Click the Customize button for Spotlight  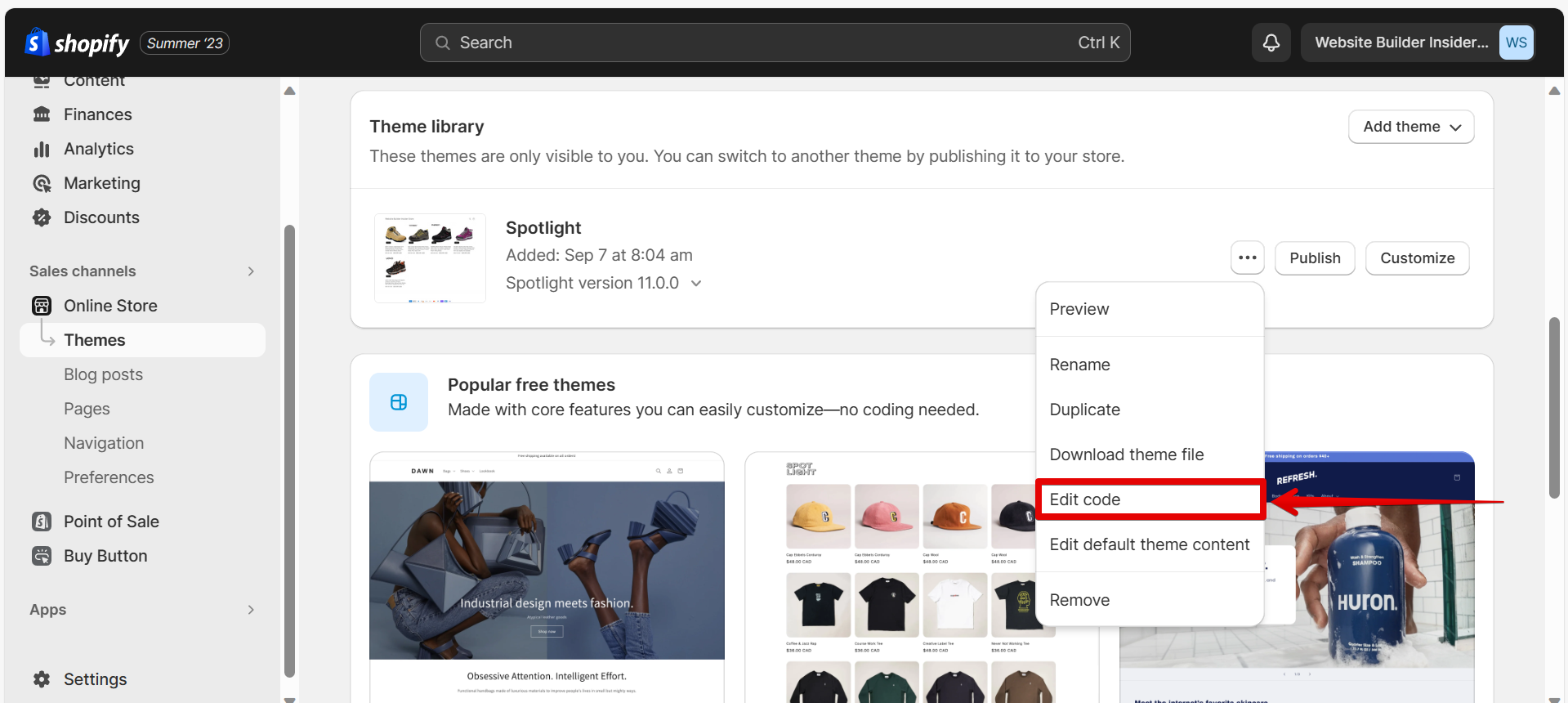tap(1417, 258)
